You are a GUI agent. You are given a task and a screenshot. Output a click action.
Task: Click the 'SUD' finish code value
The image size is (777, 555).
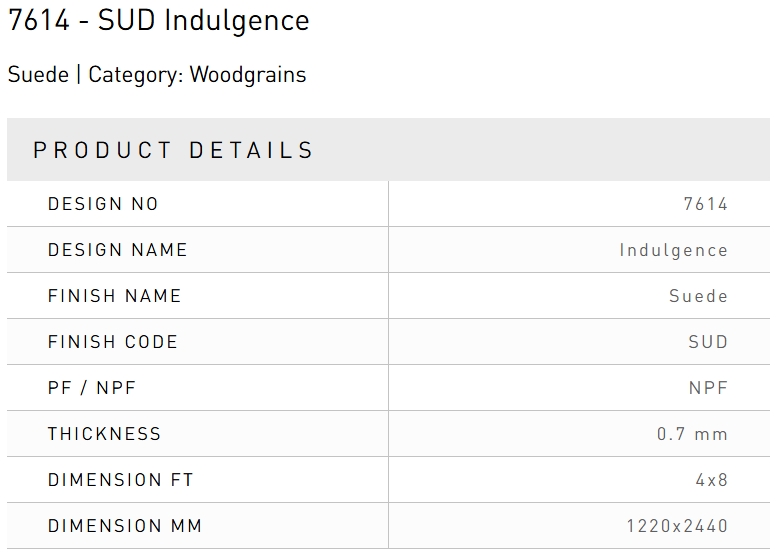pos(708,342)
